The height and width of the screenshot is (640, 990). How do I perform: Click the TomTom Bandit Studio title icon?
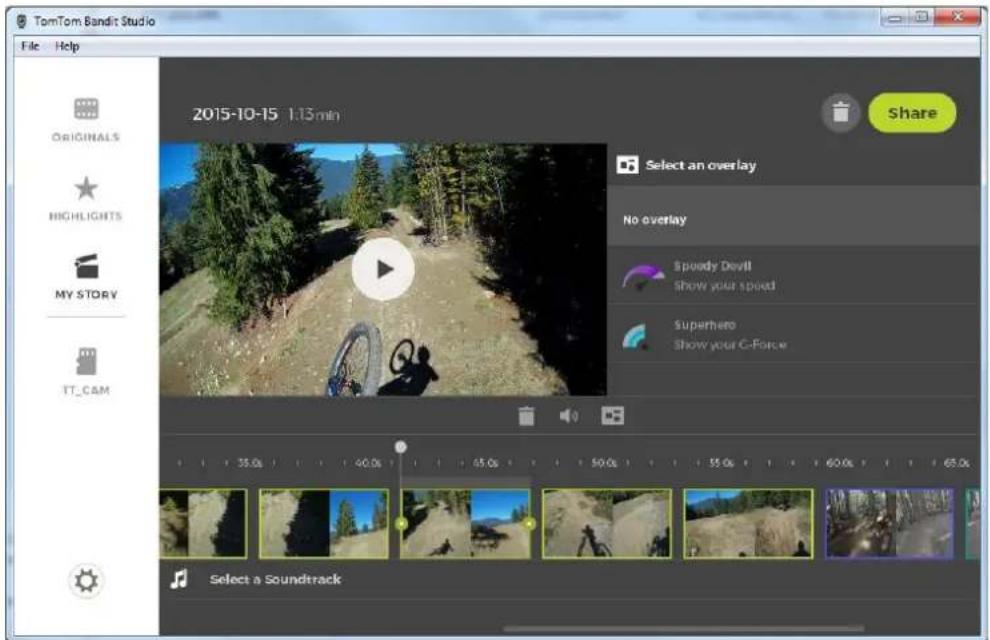click(21, 21)
